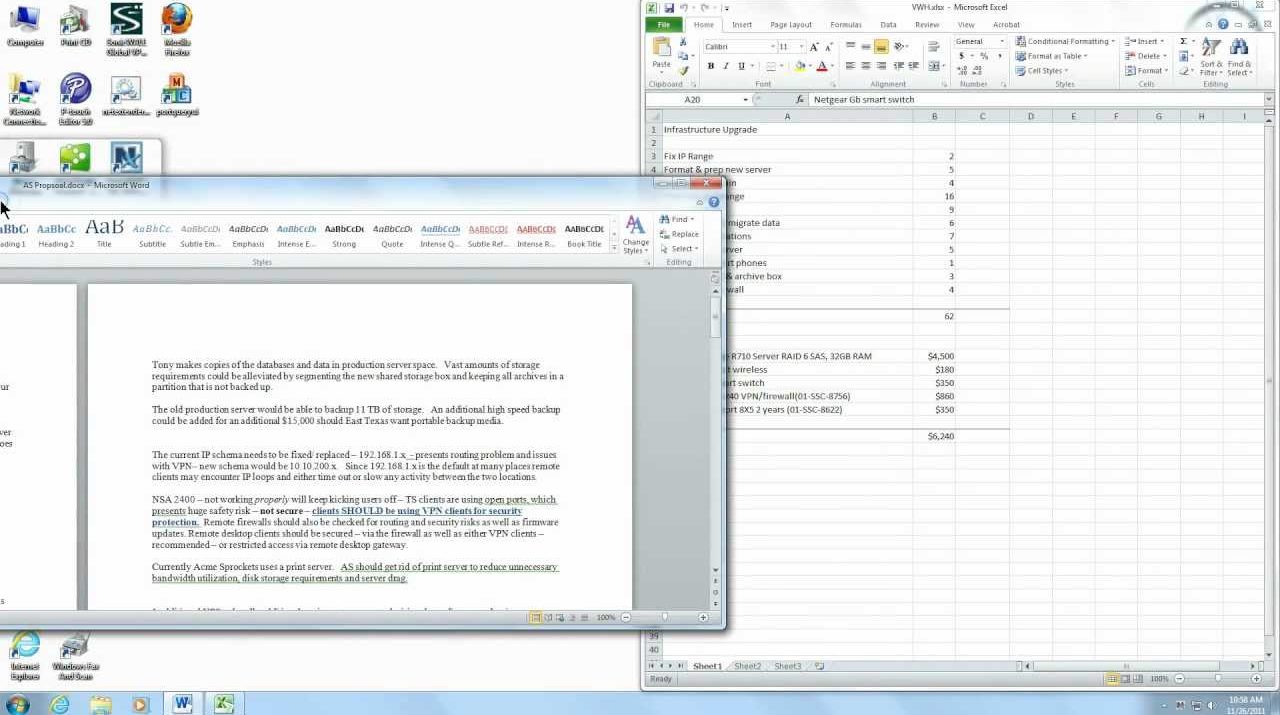
Task: Open Excel Help with the question mark icon
Action: click(1223, 25)
